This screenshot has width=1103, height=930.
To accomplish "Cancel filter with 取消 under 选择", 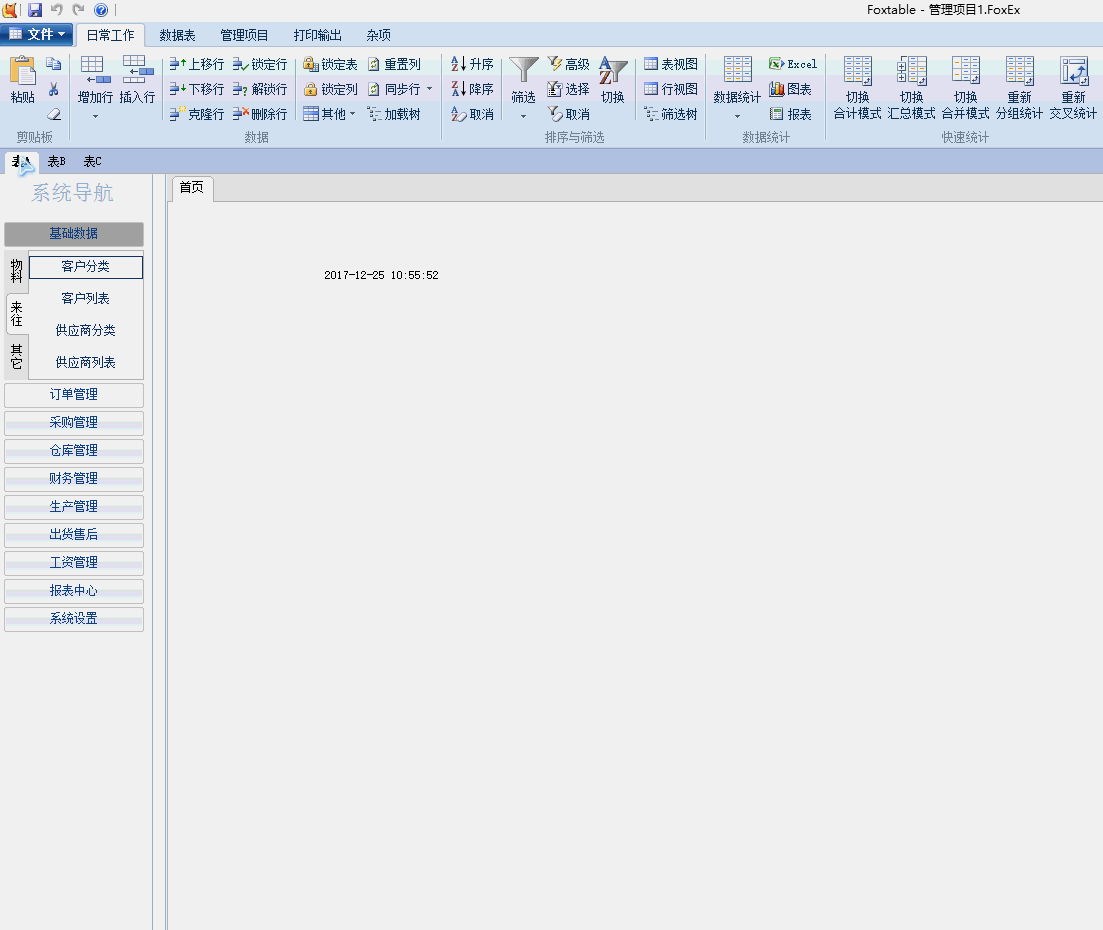I will (568, 114).
